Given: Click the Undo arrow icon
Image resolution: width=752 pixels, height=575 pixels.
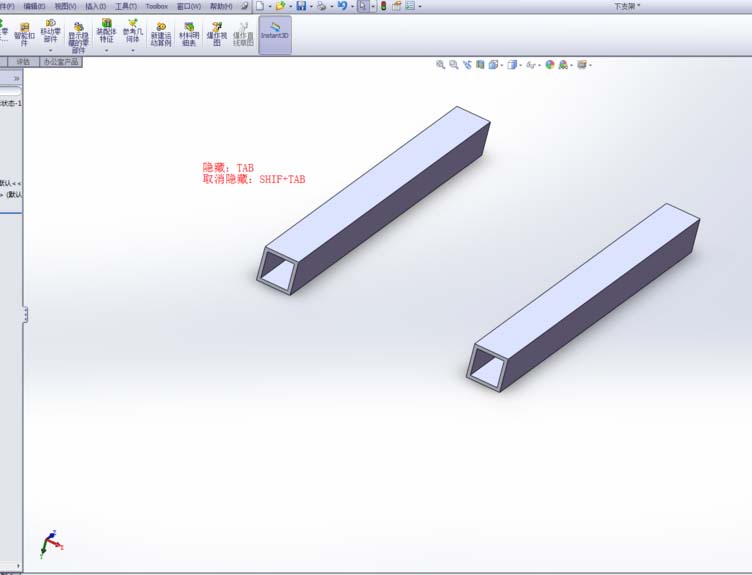Looking at the screenshot, I should [x=342, y=6].
